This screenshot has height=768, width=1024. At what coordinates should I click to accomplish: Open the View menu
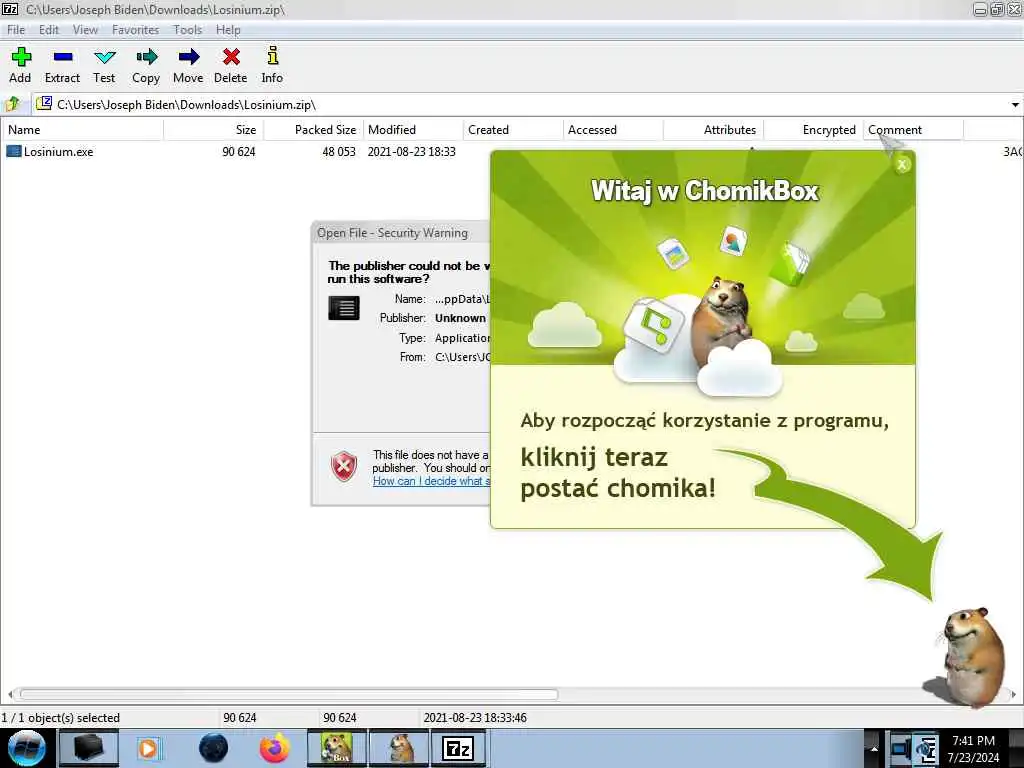click(85, 30)
